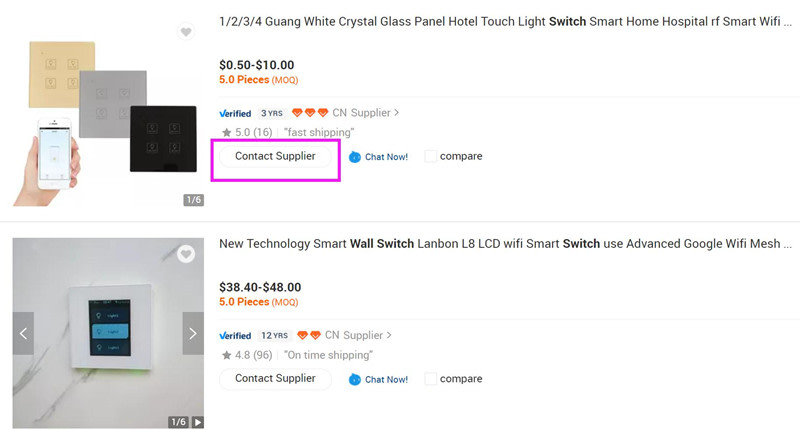Viewport: 800px width, 430px height.
Task: Open glass panel switches product thumbnail
Action: (x=107, y=112)
